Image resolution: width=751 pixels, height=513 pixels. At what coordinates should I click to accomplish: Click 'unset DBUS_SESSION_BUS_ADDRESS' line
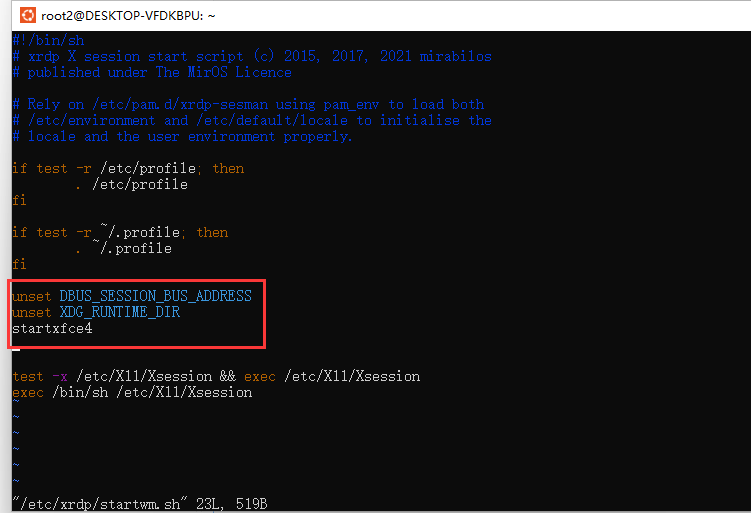pos(132,296)
